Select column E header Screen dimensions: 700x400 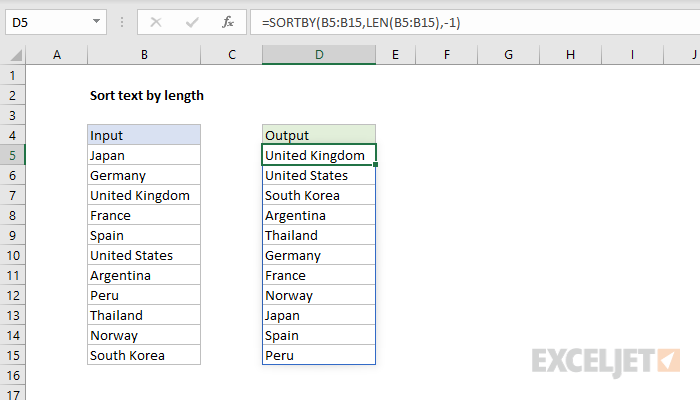[395, 55]
